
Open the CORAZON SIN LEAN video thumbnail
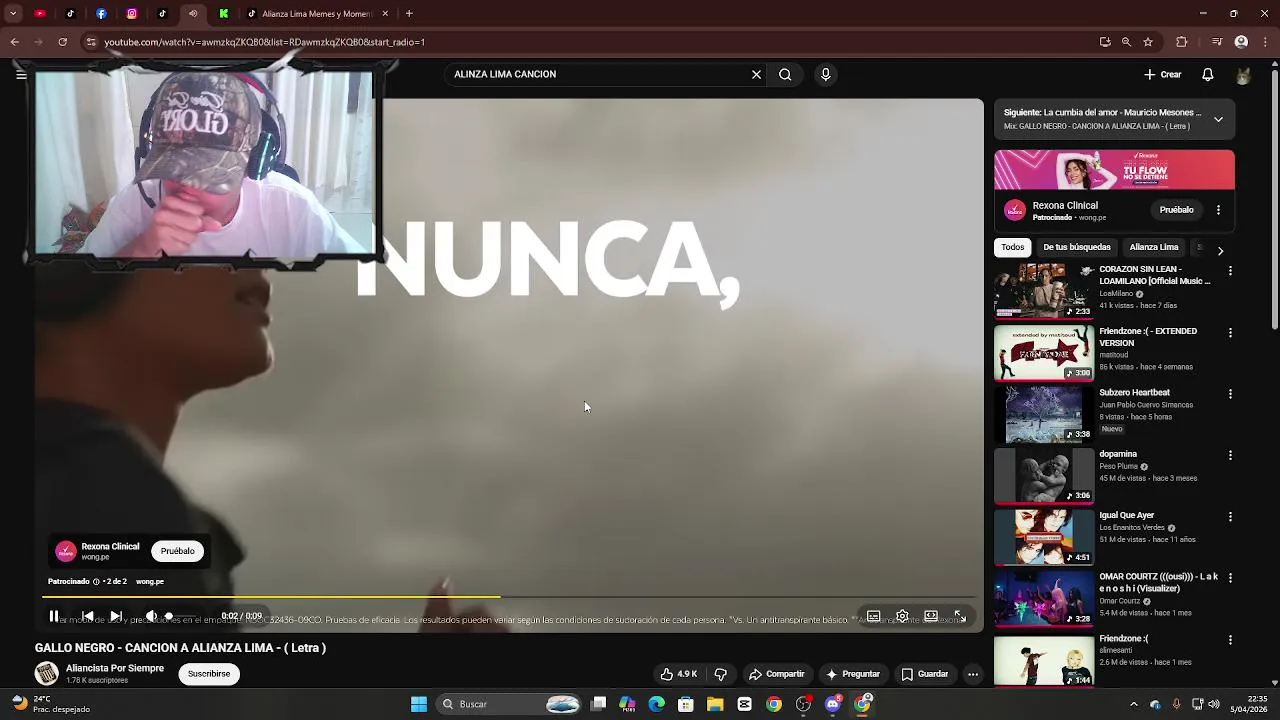[1043, 291]
